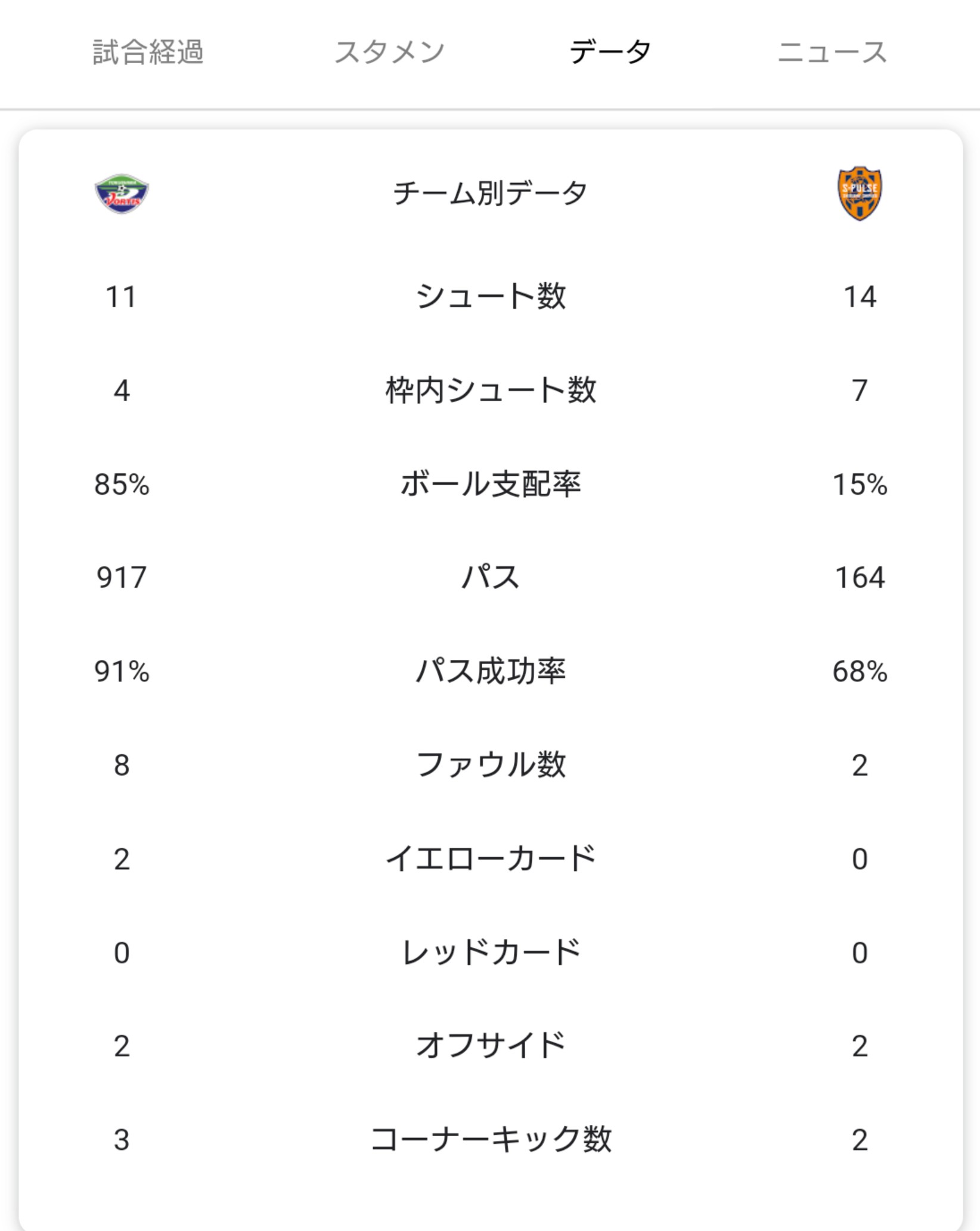
Task: Open the 試合経過 tab
Action: click(x=148, y=52)
